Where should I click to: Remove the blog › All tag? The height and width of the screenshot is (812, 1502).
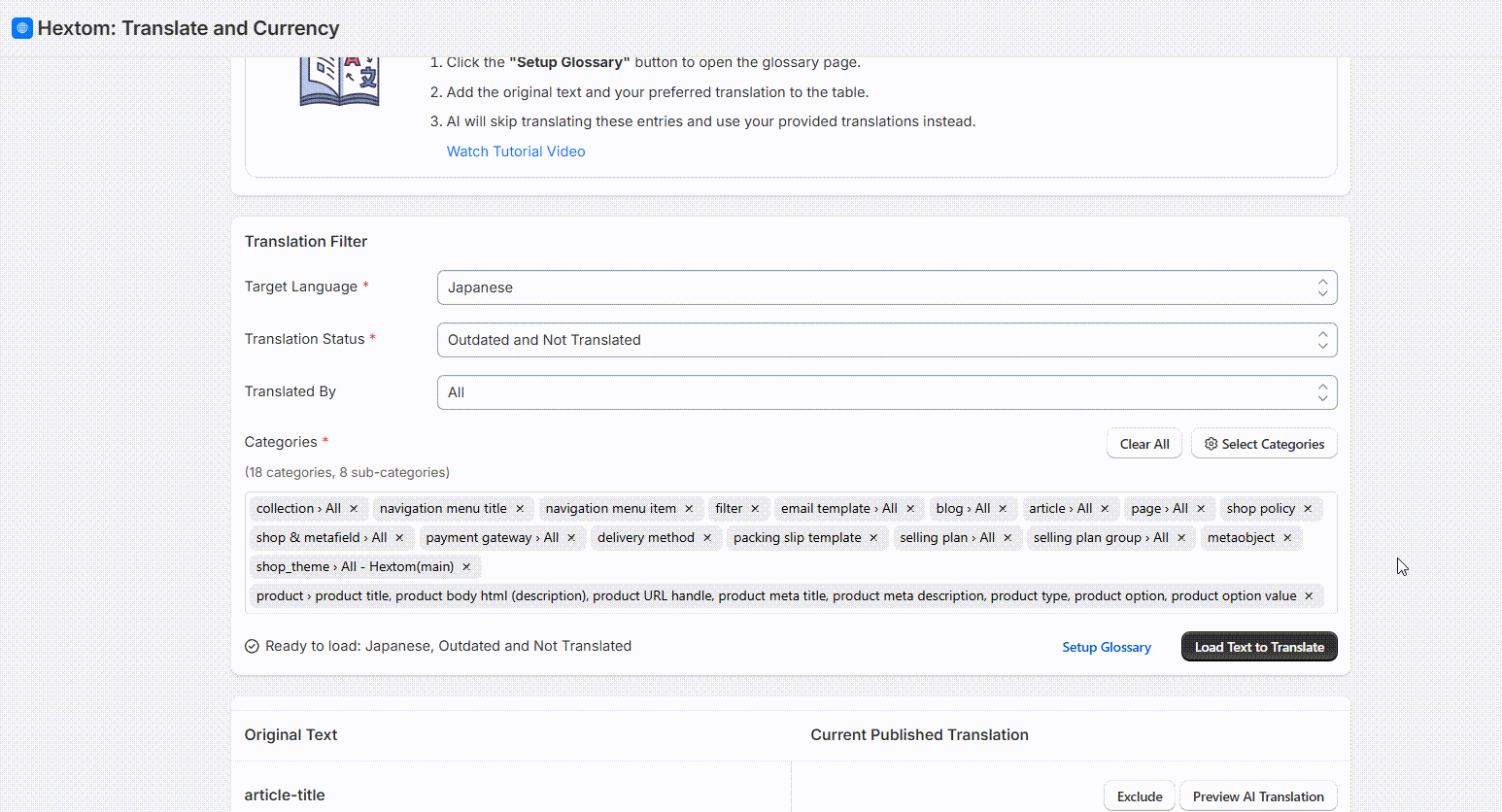[1003, 508]
